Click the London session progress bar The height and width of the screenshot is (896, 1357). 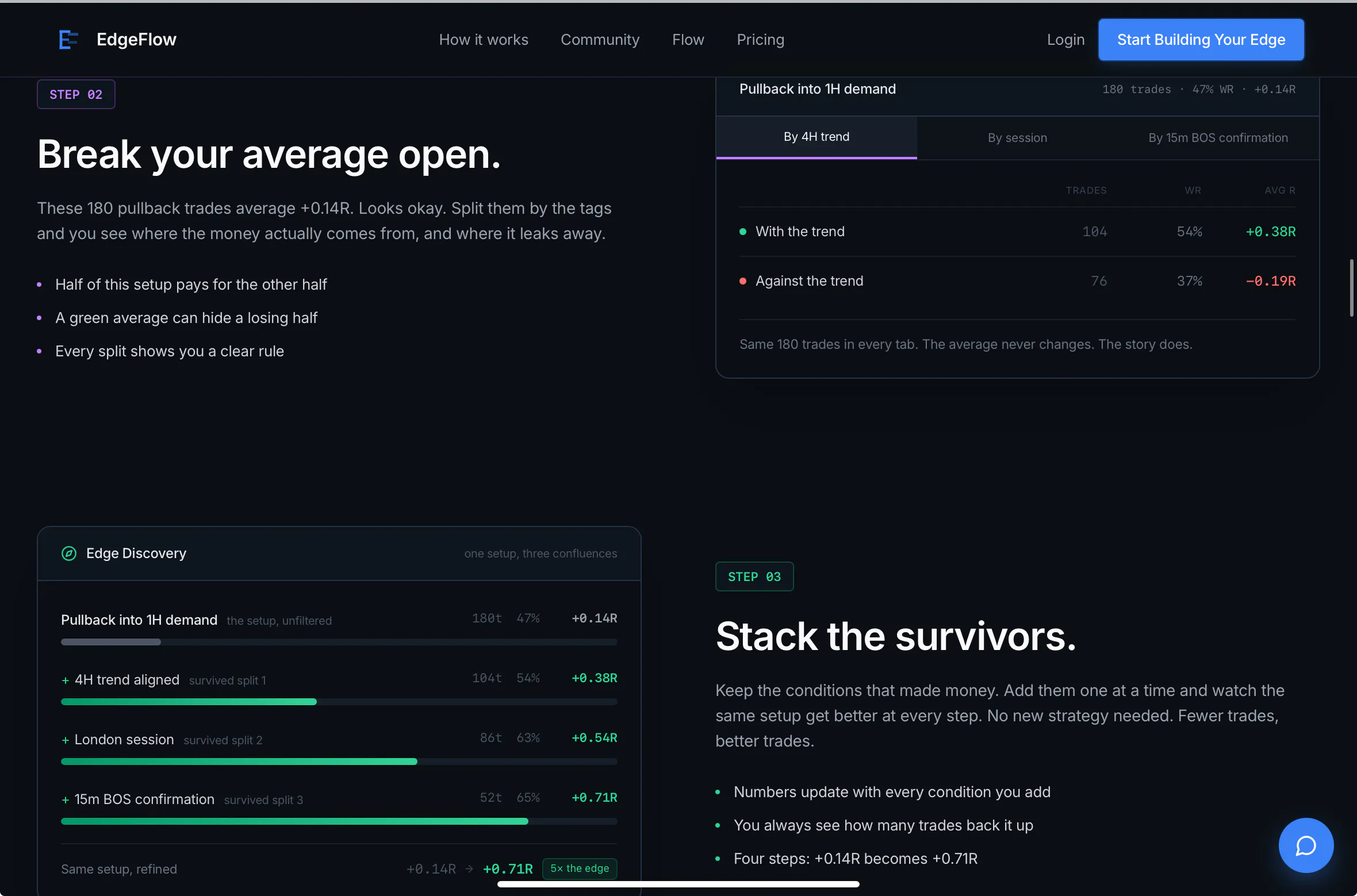[339, 762]
